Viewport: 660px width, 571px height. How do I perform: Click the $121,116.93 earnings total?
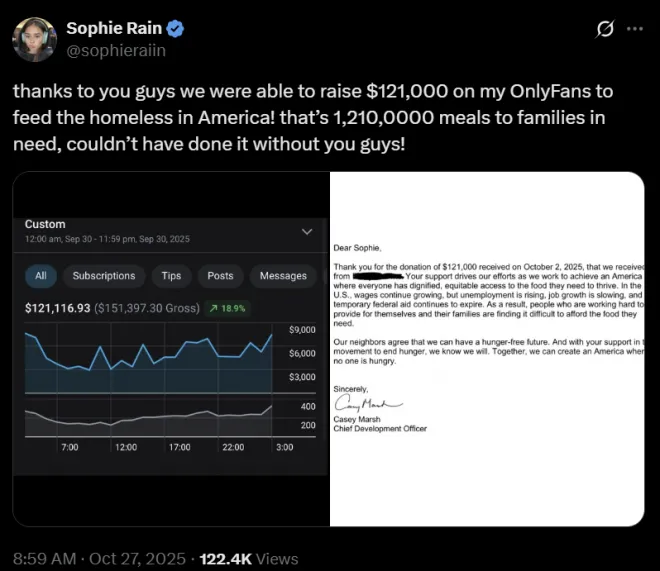tap(58, 308)
